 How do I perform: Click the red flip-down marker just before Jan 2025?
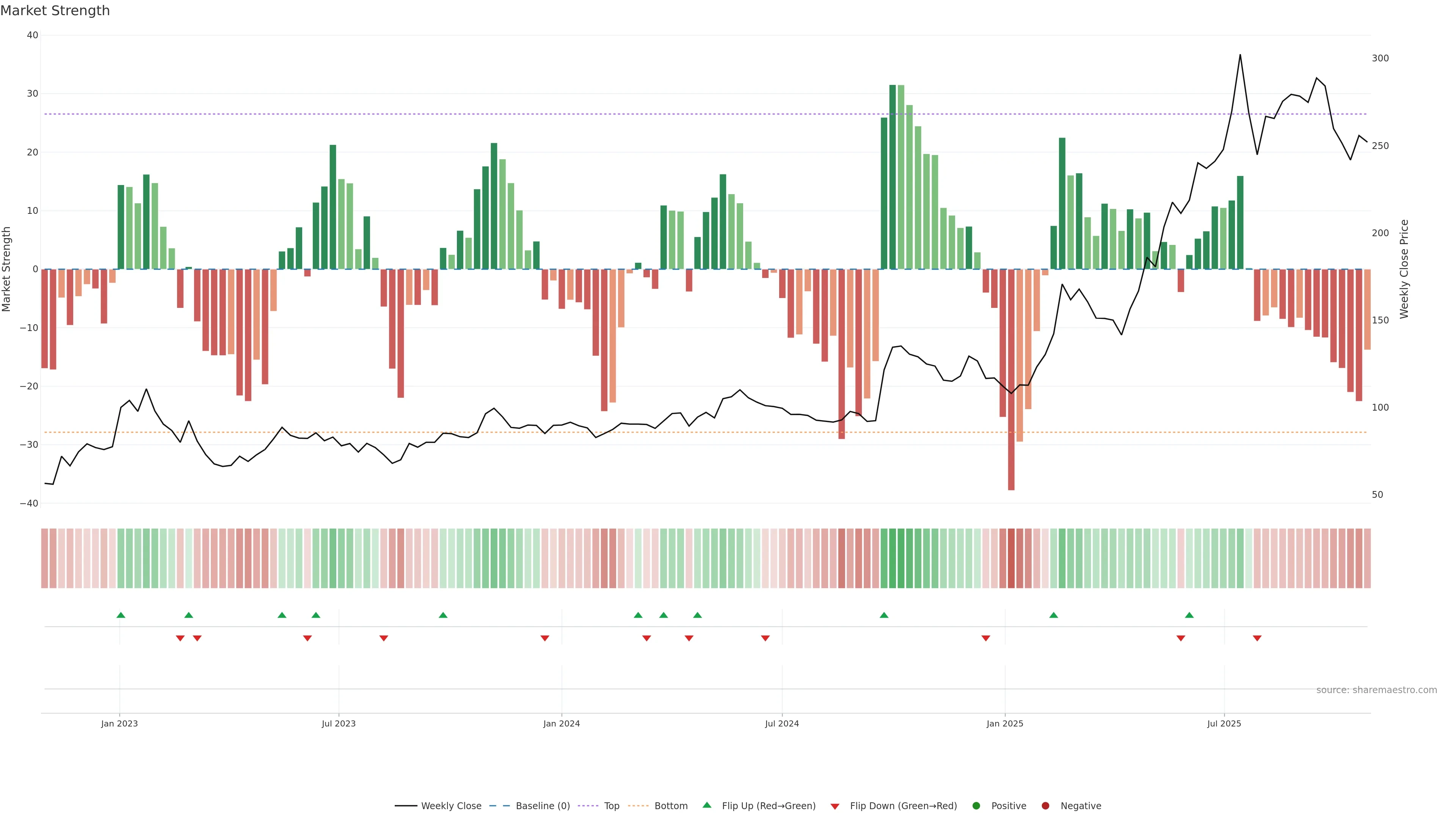pyautogui.click(x=986, y=638)
